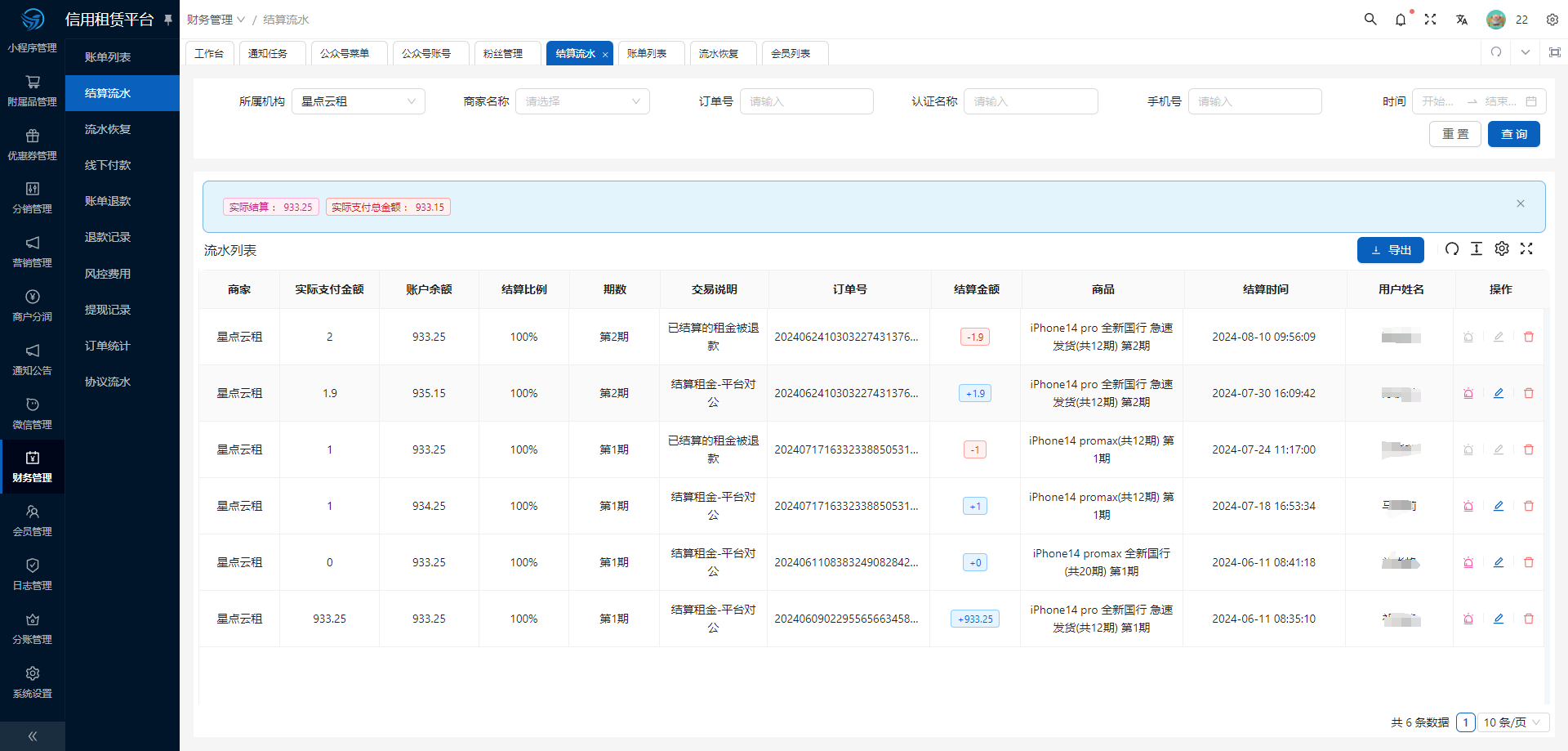The height and width of the screenshot is (751, 1568).
Task: Click the 认证名称 input field
Action: pos(1031,101)
